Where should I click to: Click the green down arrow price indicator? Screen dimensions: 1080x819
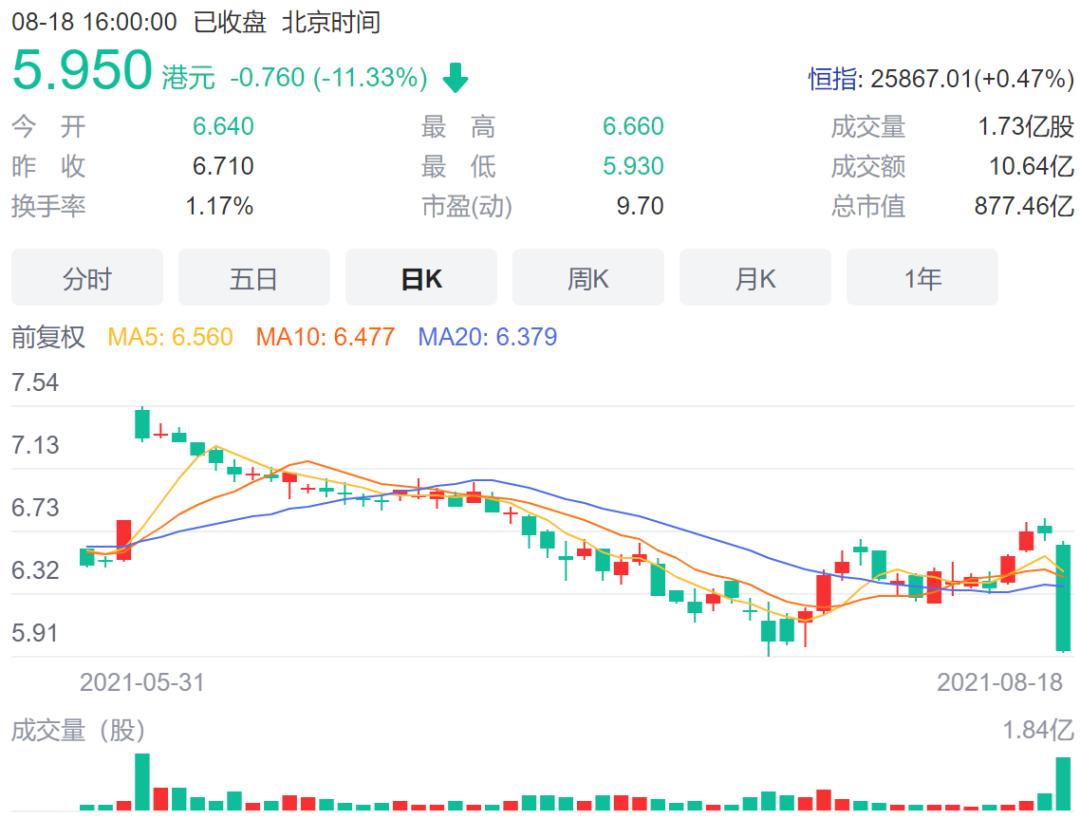(x=455, y=76)
